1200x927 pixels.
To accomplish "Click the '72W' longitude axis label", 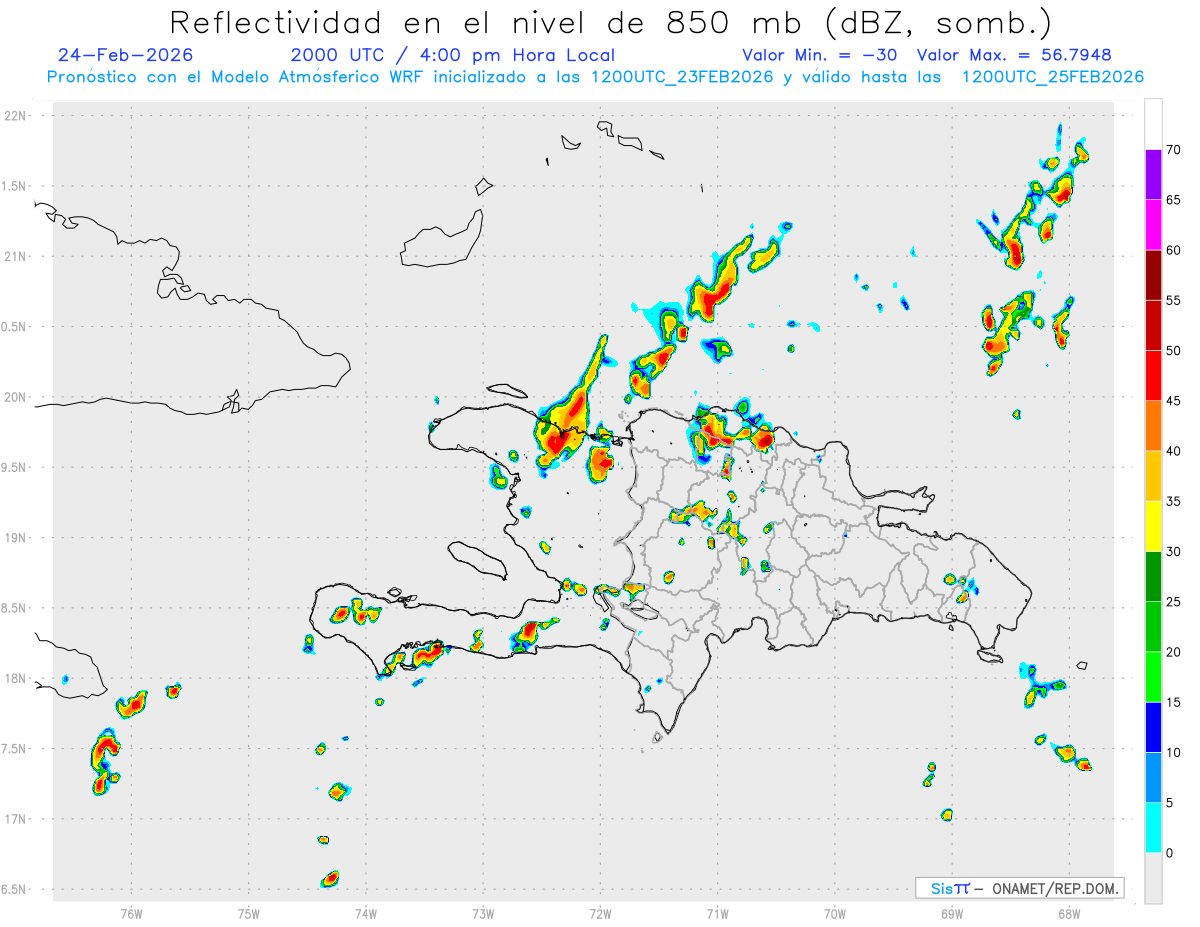I will [x=600, y=913].
